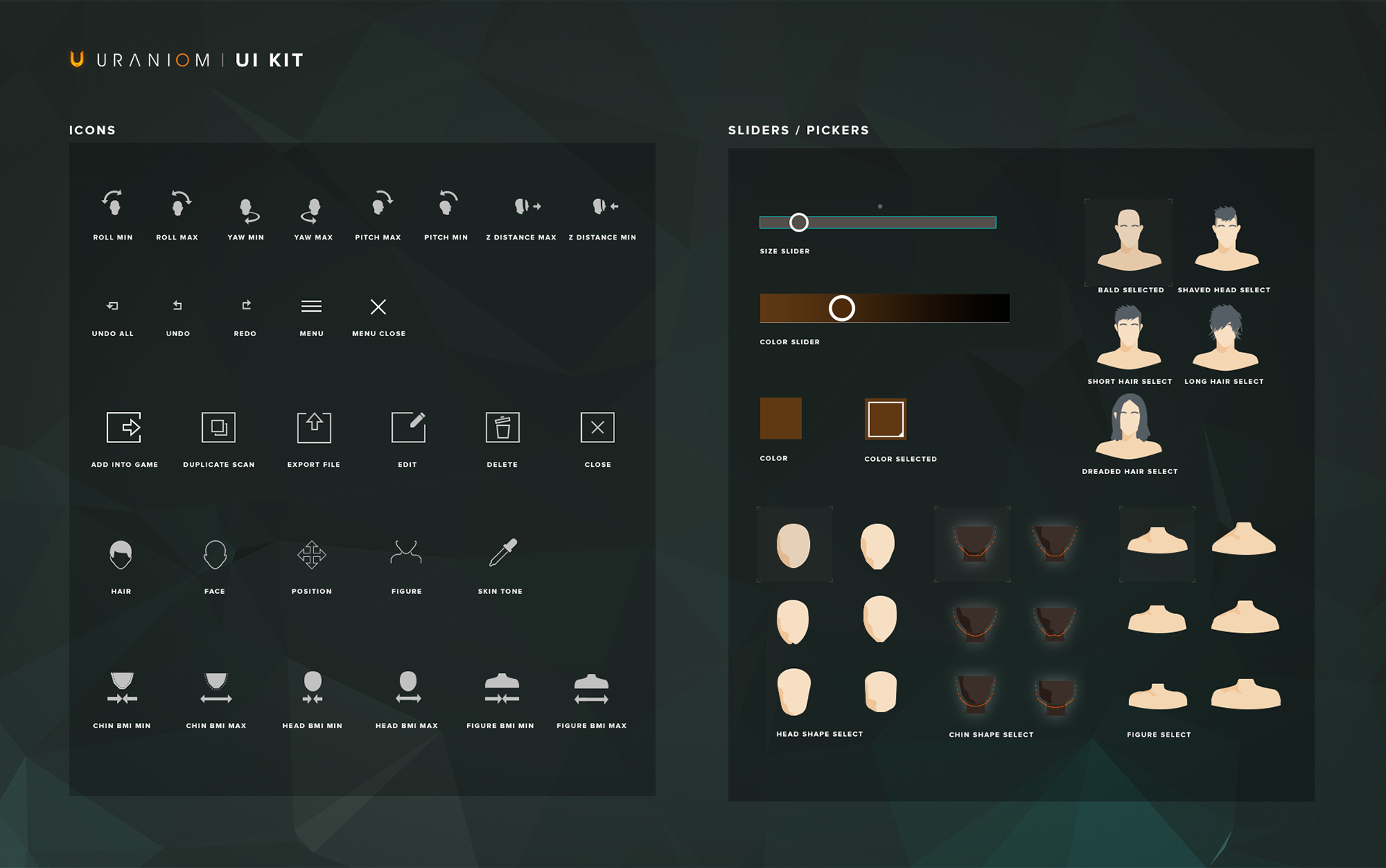
Task: Pick the plain brown Color swatch
Action: [780, 418]
